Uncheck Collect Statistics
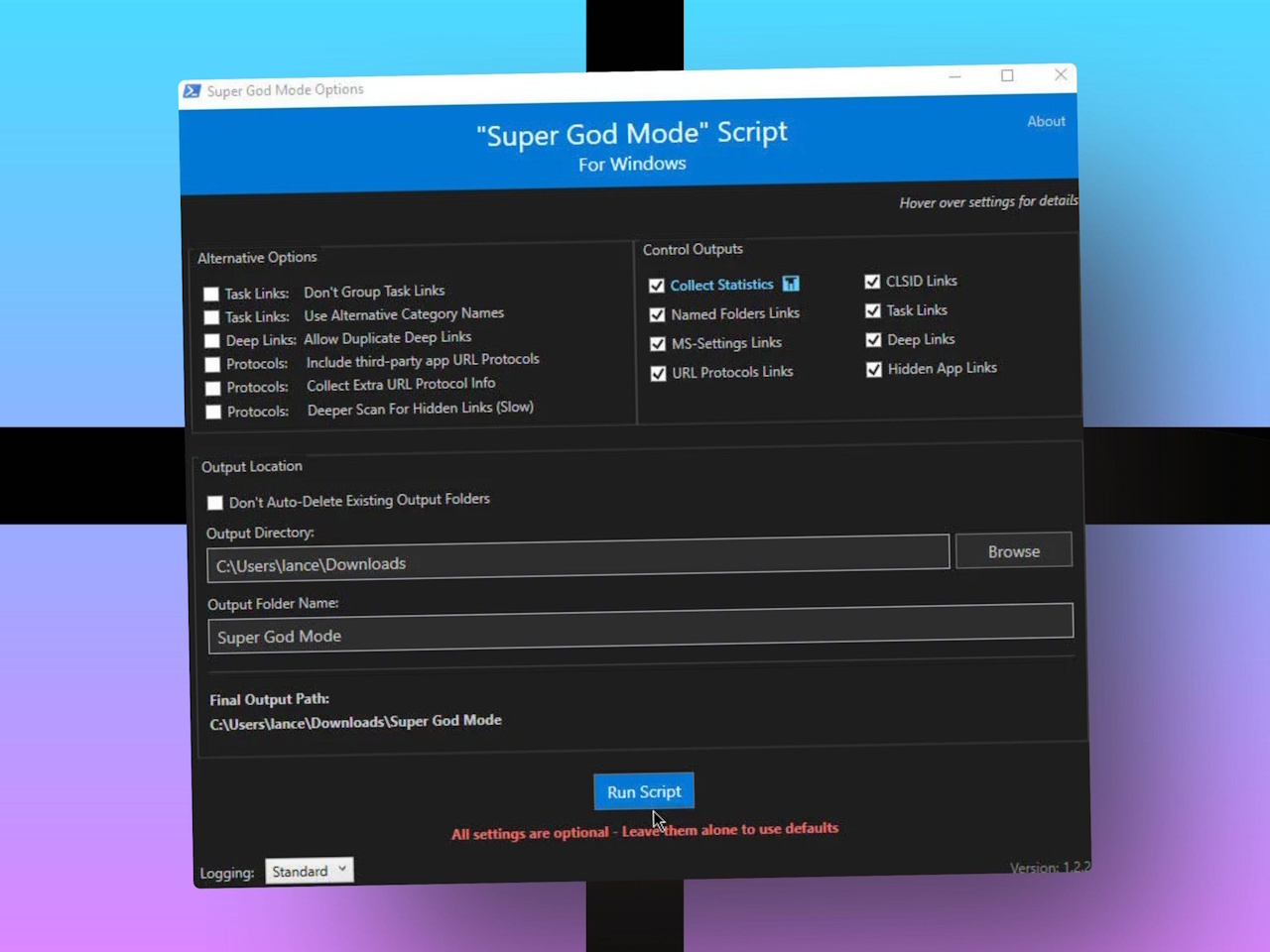The height and width of the screenshot is (952, 1270). click(657, 285)
